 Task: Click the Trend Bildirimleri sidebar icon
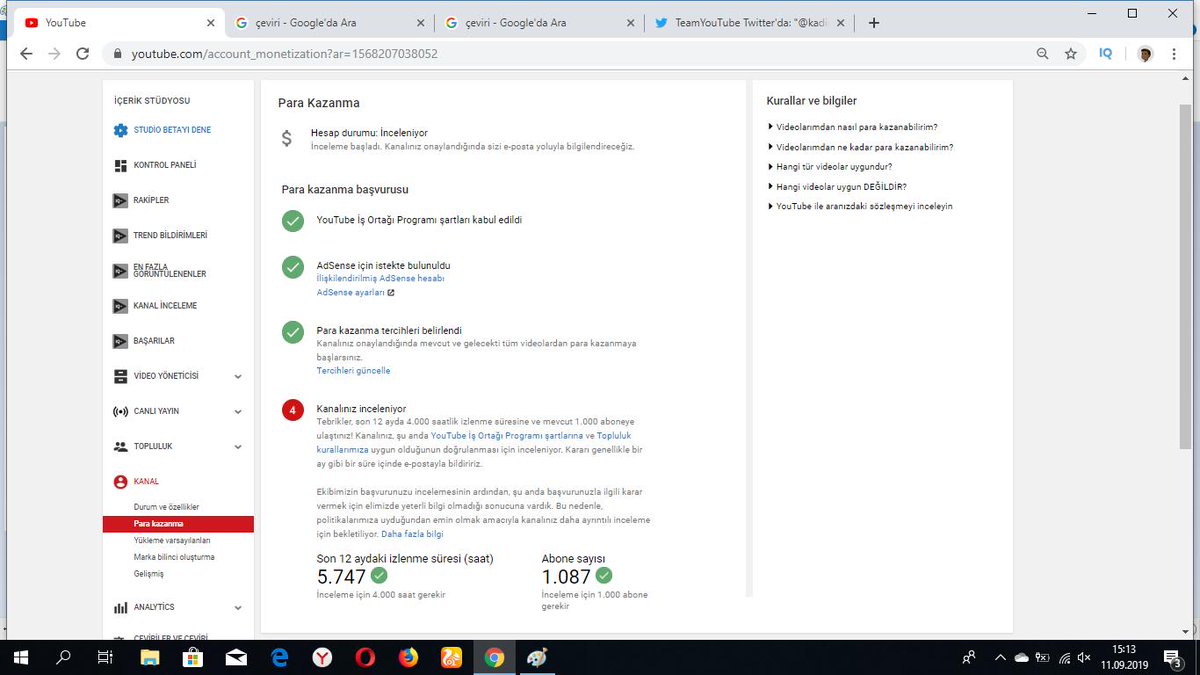point(120,235)
